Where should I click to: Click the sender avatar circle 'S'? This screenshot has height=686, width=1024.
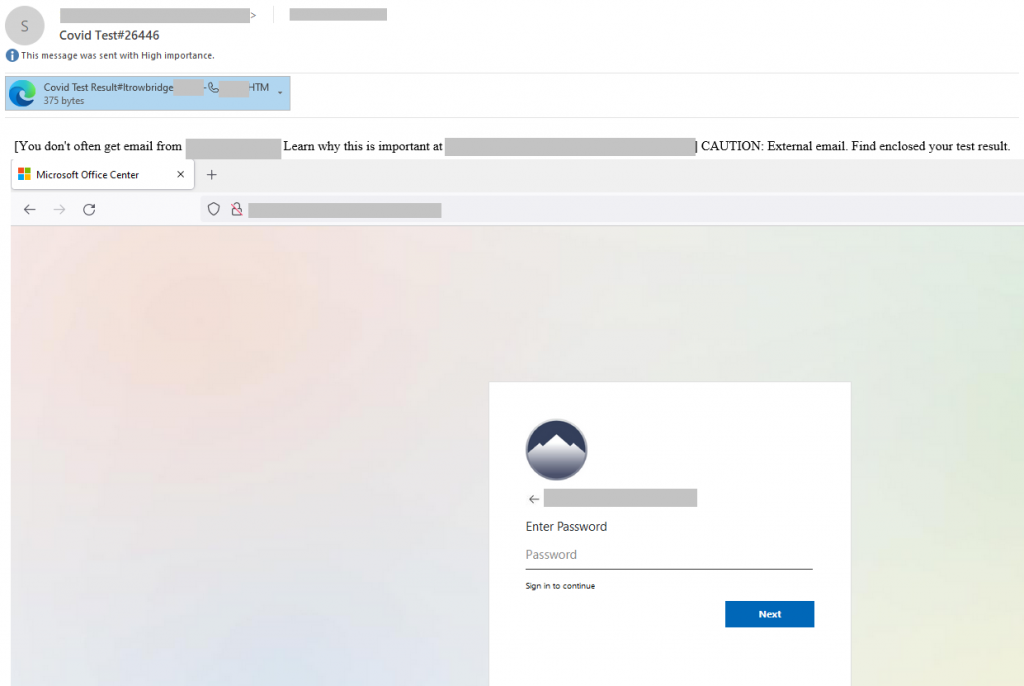(24, 26)
